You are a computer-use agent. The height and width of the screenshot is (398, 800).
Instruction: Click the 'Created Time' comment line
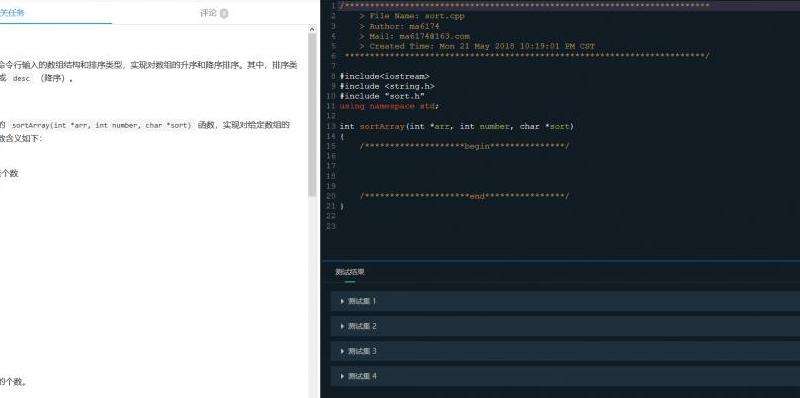click(x=477, y=46)
